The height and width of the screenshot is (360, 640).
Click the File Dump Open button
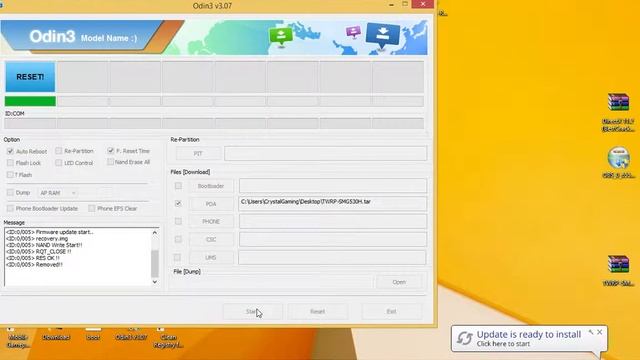(x=399, y=282)
